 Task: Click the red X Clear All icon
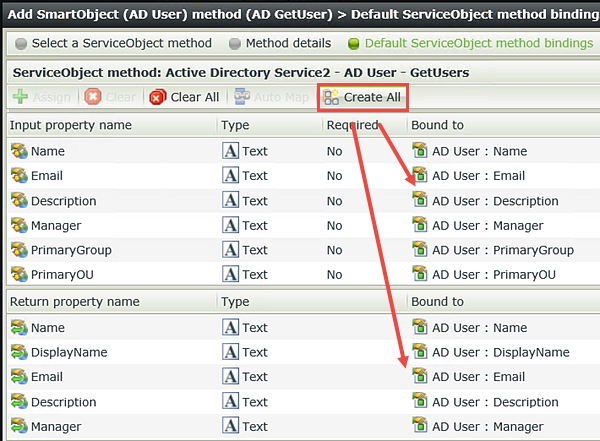[x=158, y=97]
